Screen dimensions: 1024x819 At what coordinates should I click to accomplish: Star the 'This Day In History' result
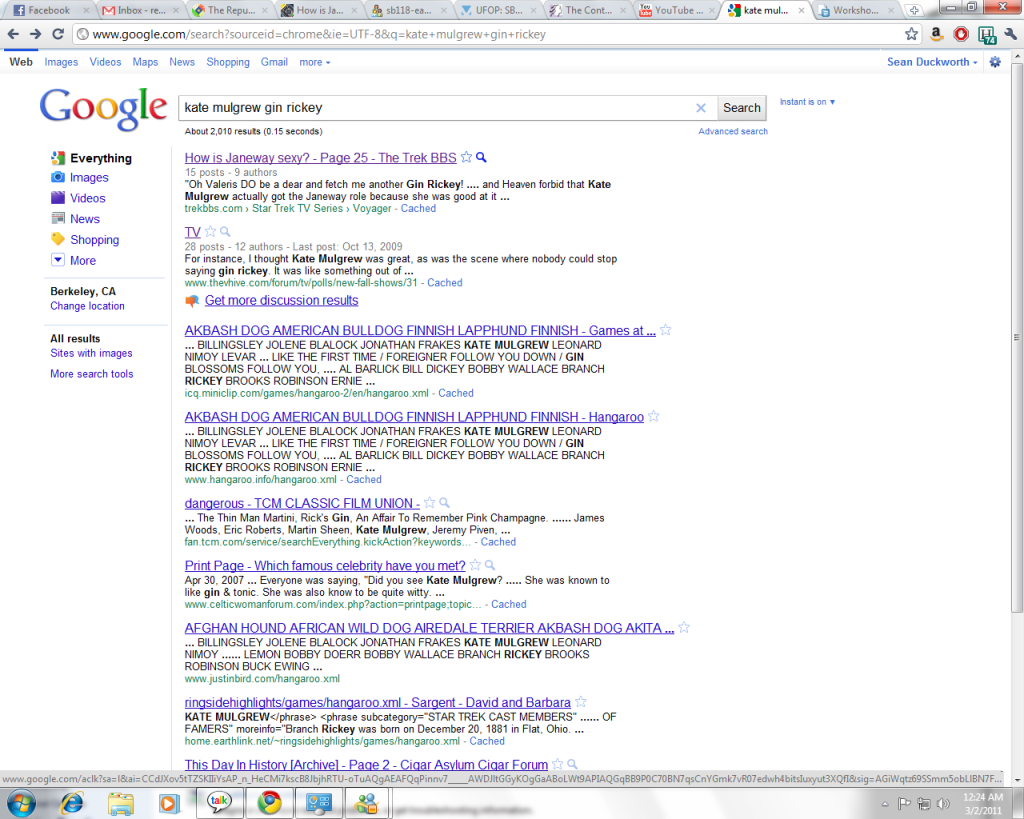click(x=558, y=764)
